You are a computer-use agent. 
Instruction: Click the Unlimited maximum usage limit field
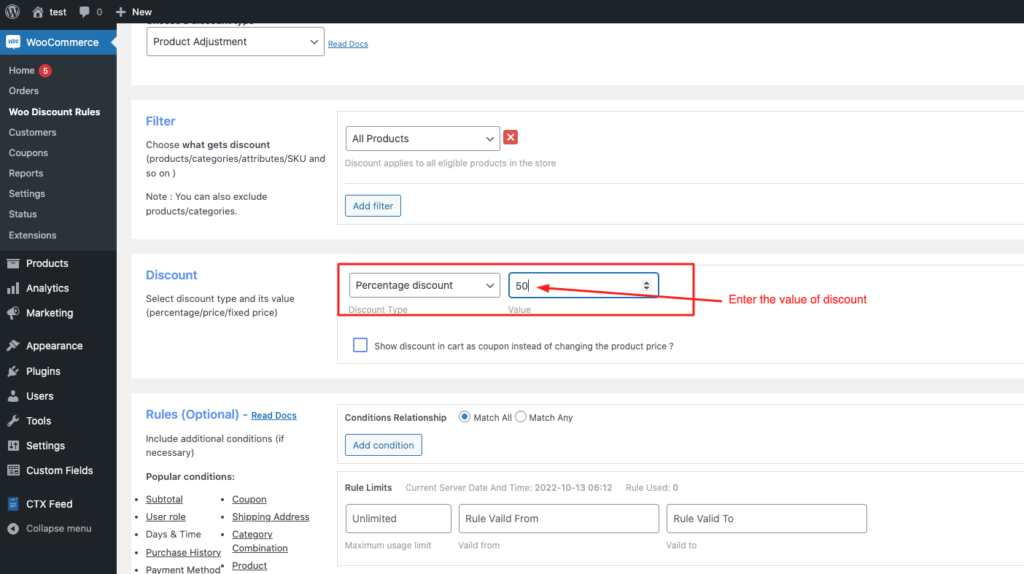pyautogui.click(x=398, y=518)
